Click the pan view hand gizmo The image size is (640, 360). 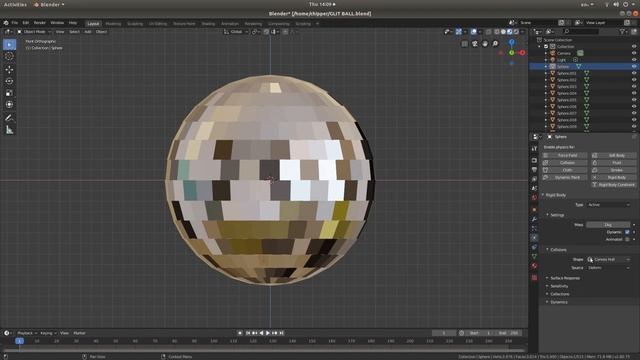[x=485, y=44]
